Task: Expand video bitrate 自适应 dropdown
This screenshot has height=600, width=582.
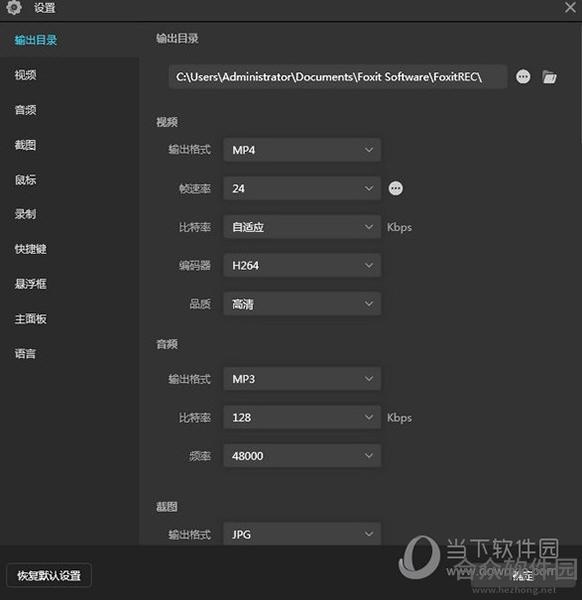Action: [302, 227]
